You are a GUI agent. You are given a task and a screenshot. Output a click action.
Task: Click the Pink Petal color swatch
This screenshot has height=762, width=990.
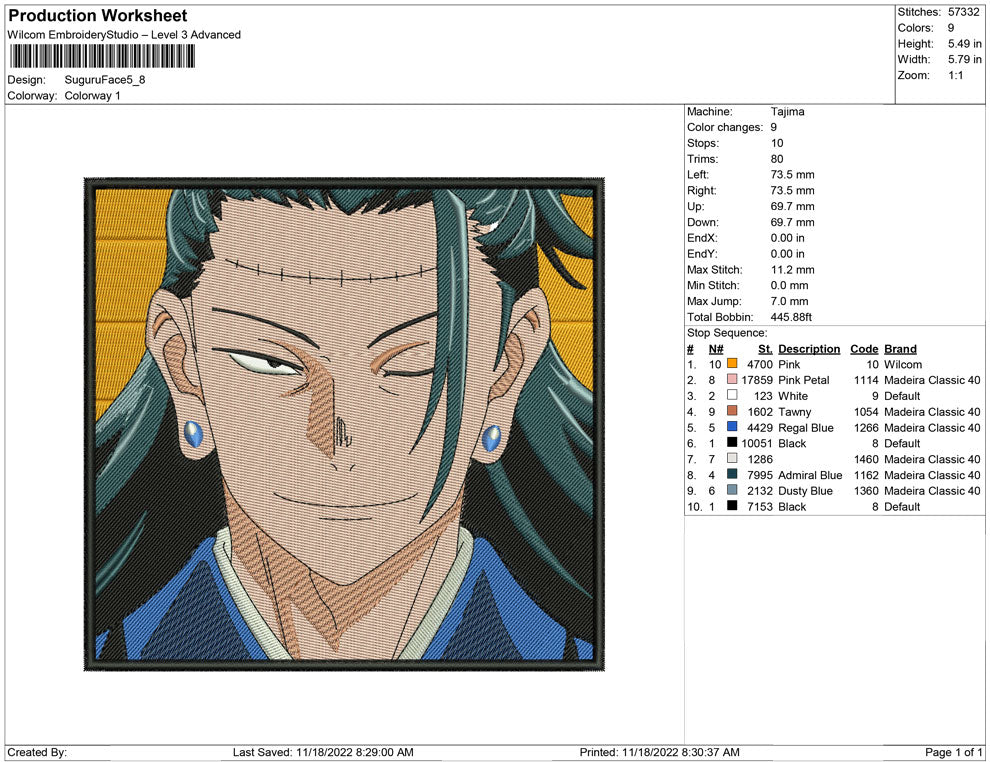732,379
